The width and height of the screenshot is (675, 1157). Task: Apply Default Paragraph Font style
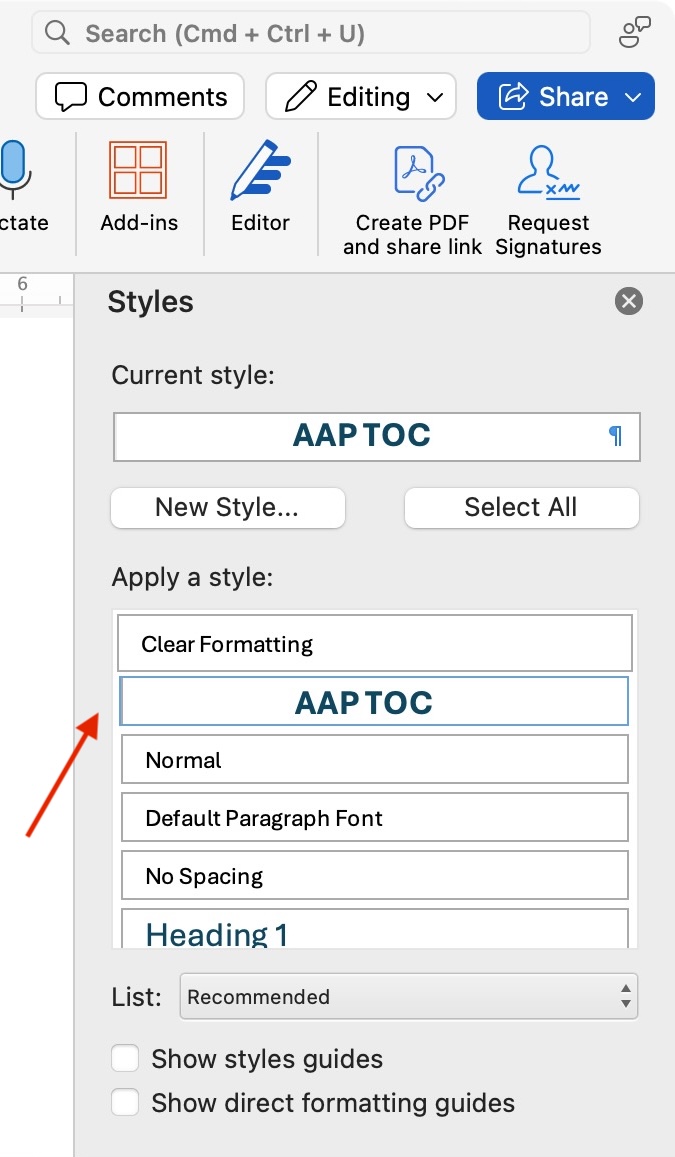375,818
